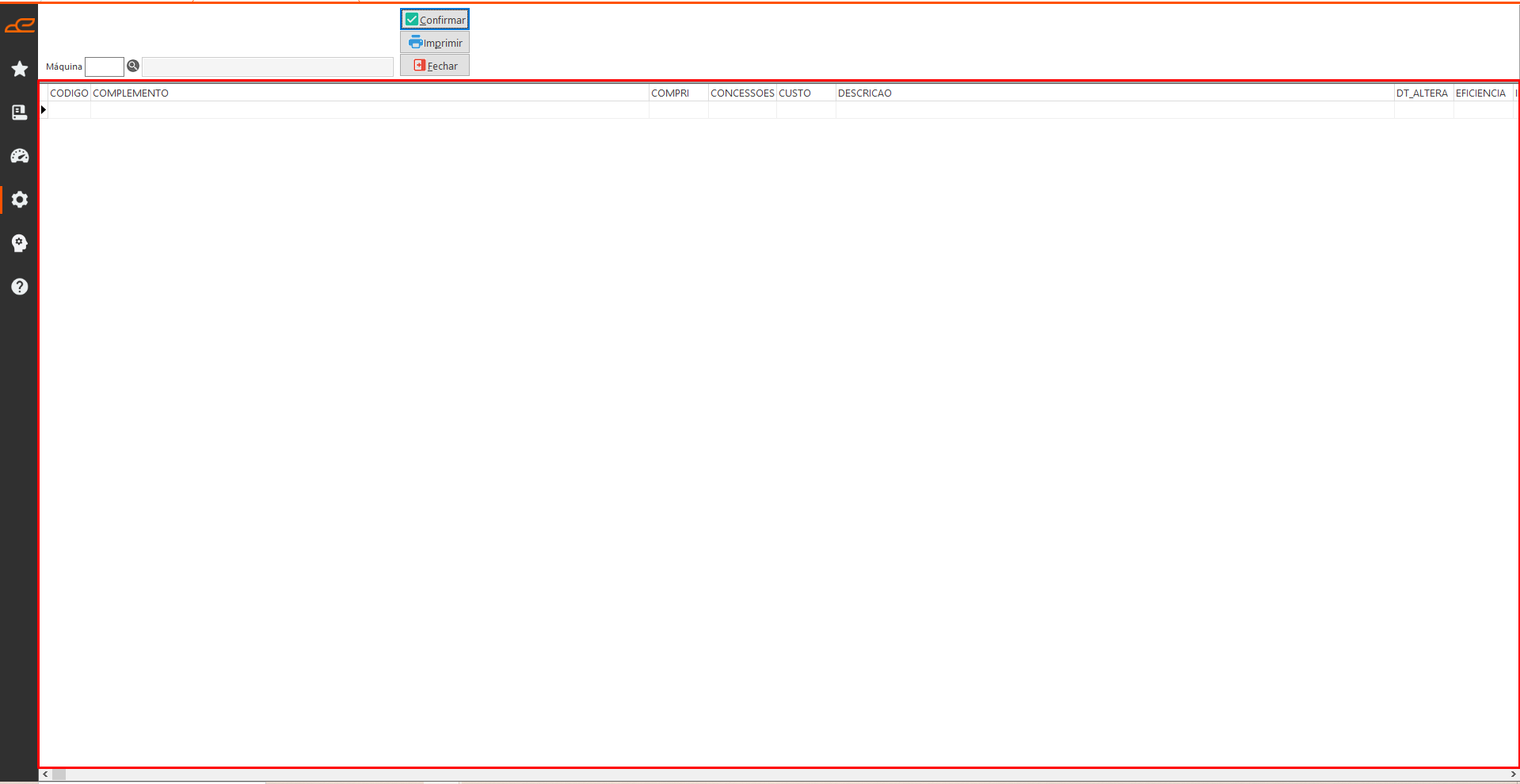Click the COMPLEMENTO column header
This screenshot has height=784, width=1520.
coord(131,93)
